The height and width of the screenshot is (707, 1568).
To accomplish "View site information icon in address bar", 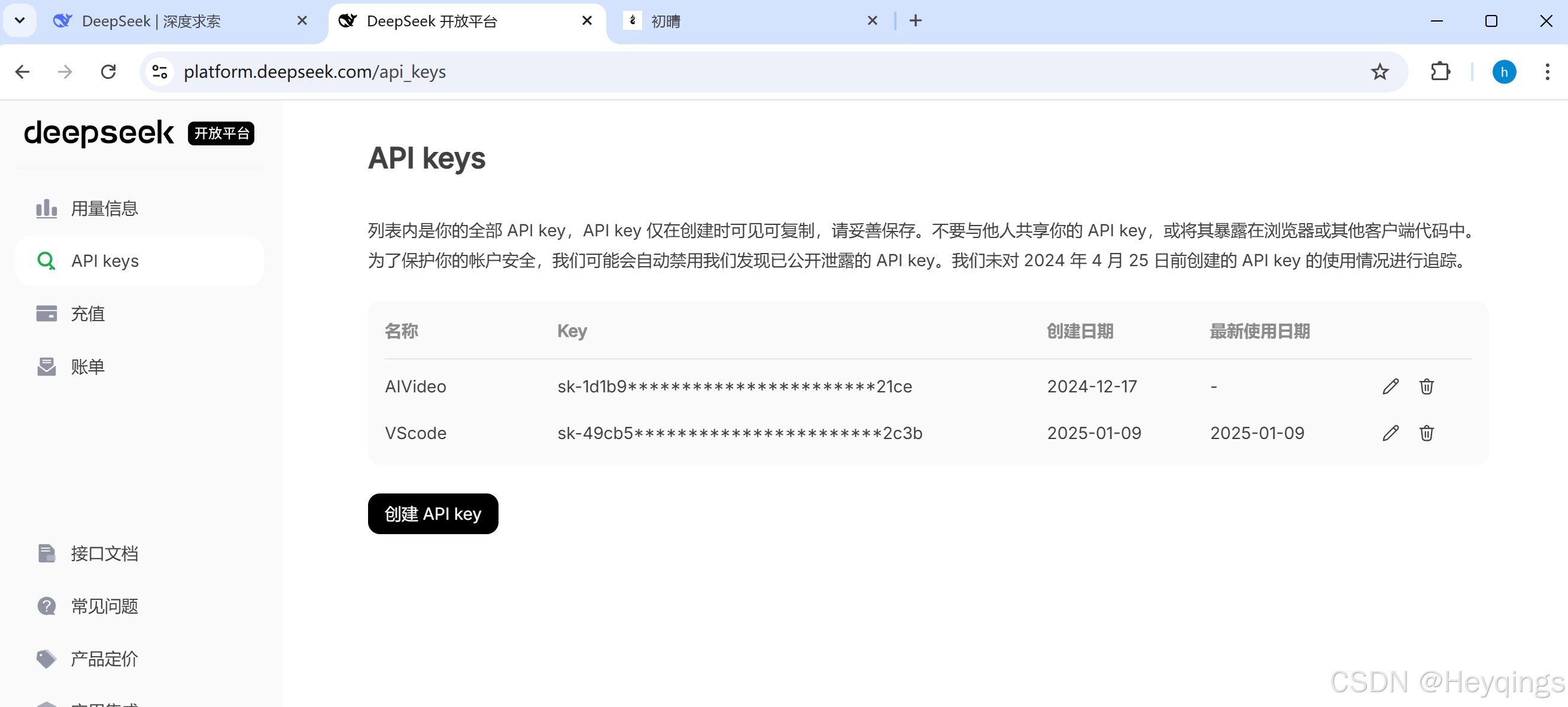I will pyautogui.click(x=160, y=72).
